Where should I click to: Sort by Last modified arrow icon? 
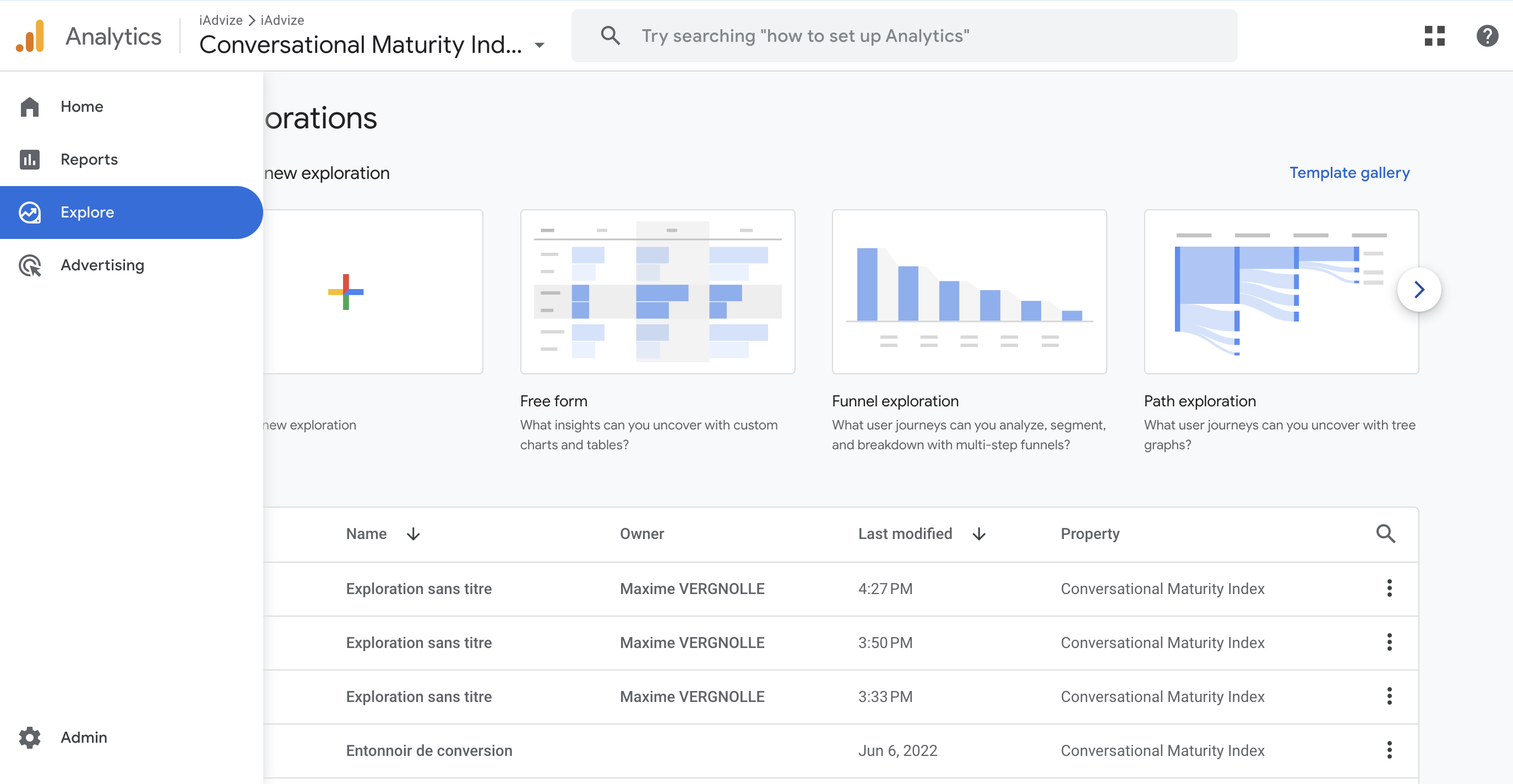tap(978, 534)
